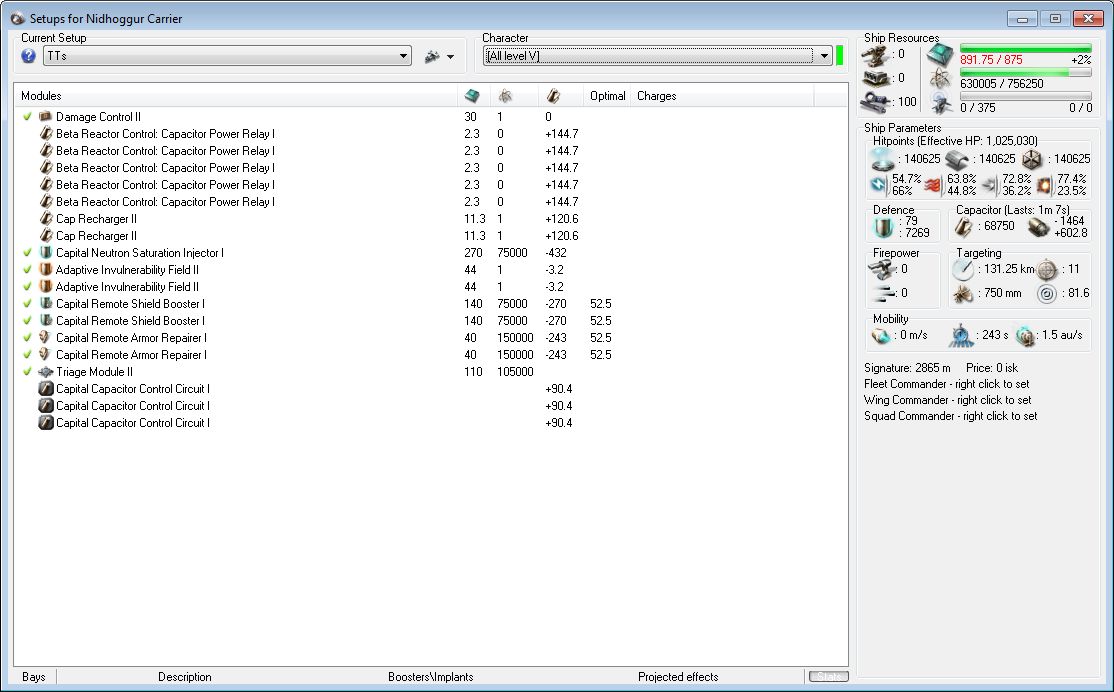Click the green indicator beside Character dropdown
Image resolution: width=1114 pixels, height=692 pixels.
tap(839, 55)
